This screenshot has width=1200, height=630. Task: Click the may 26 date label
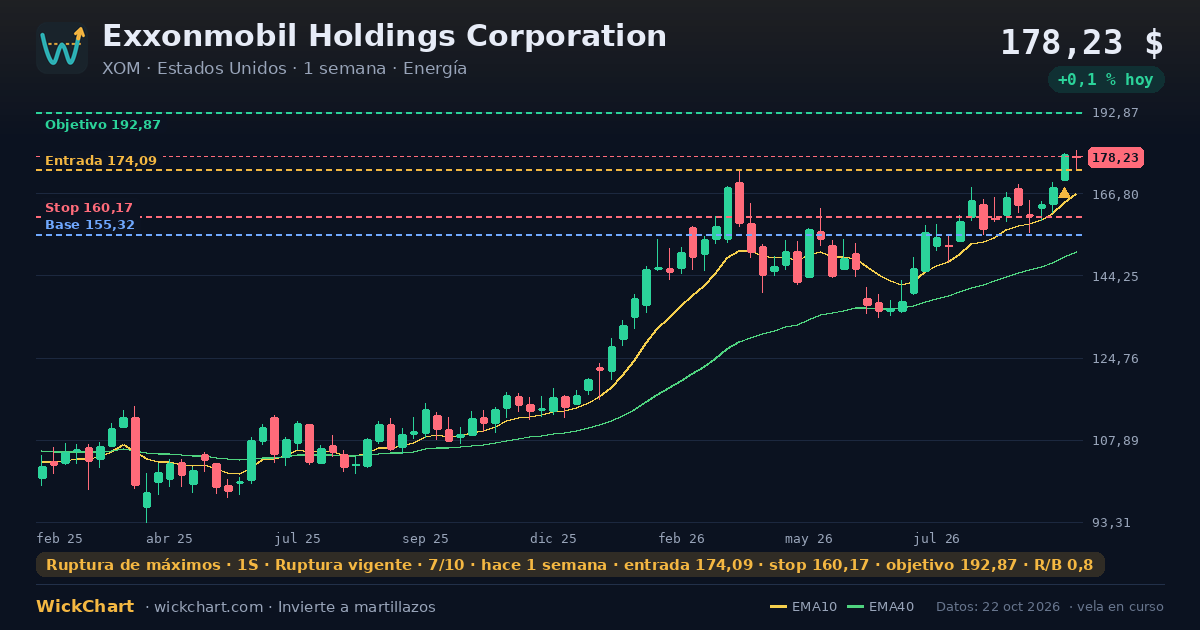[809, 538]
